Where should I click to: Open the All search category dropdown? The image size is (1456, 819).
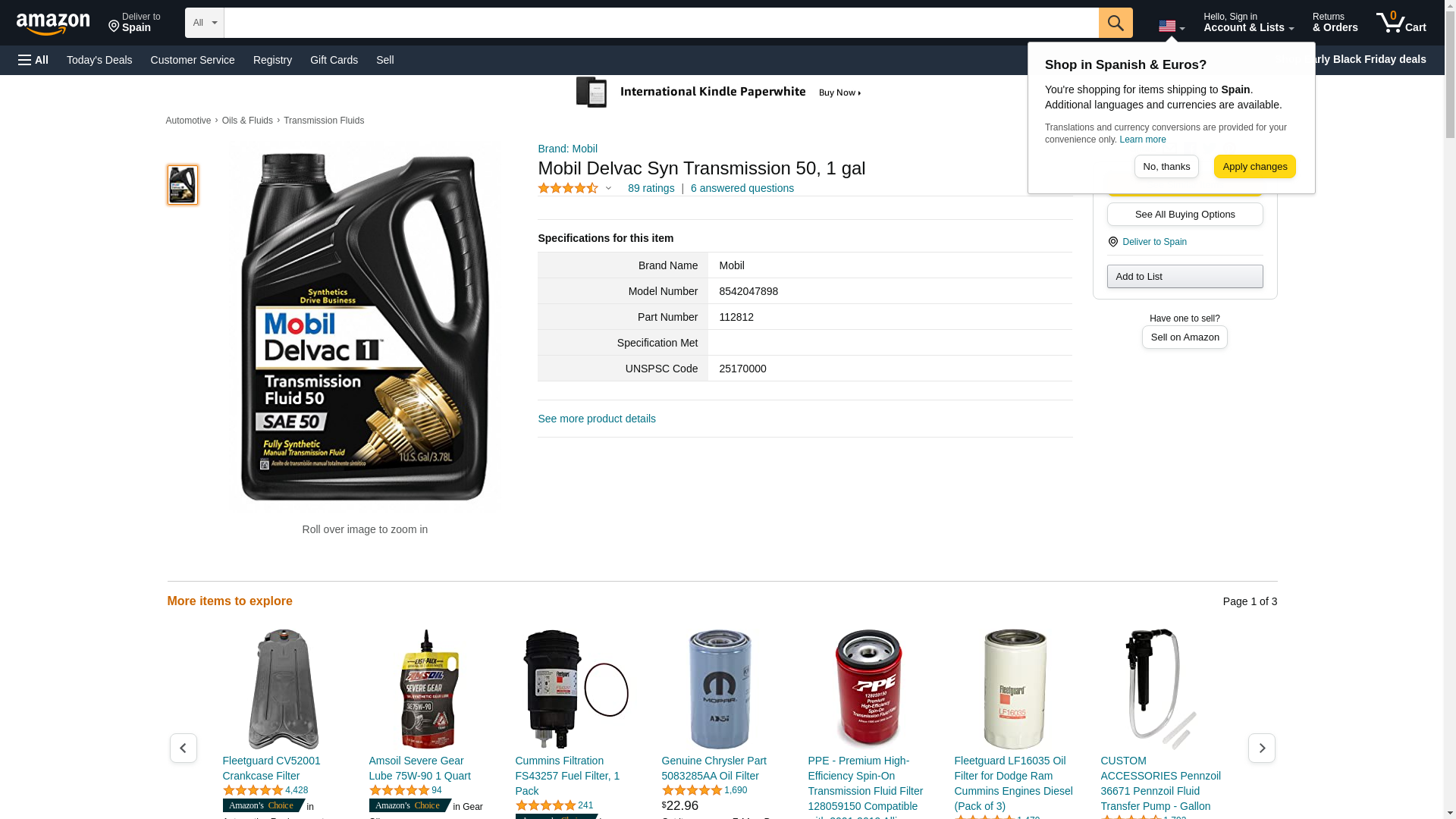point(205,23)
